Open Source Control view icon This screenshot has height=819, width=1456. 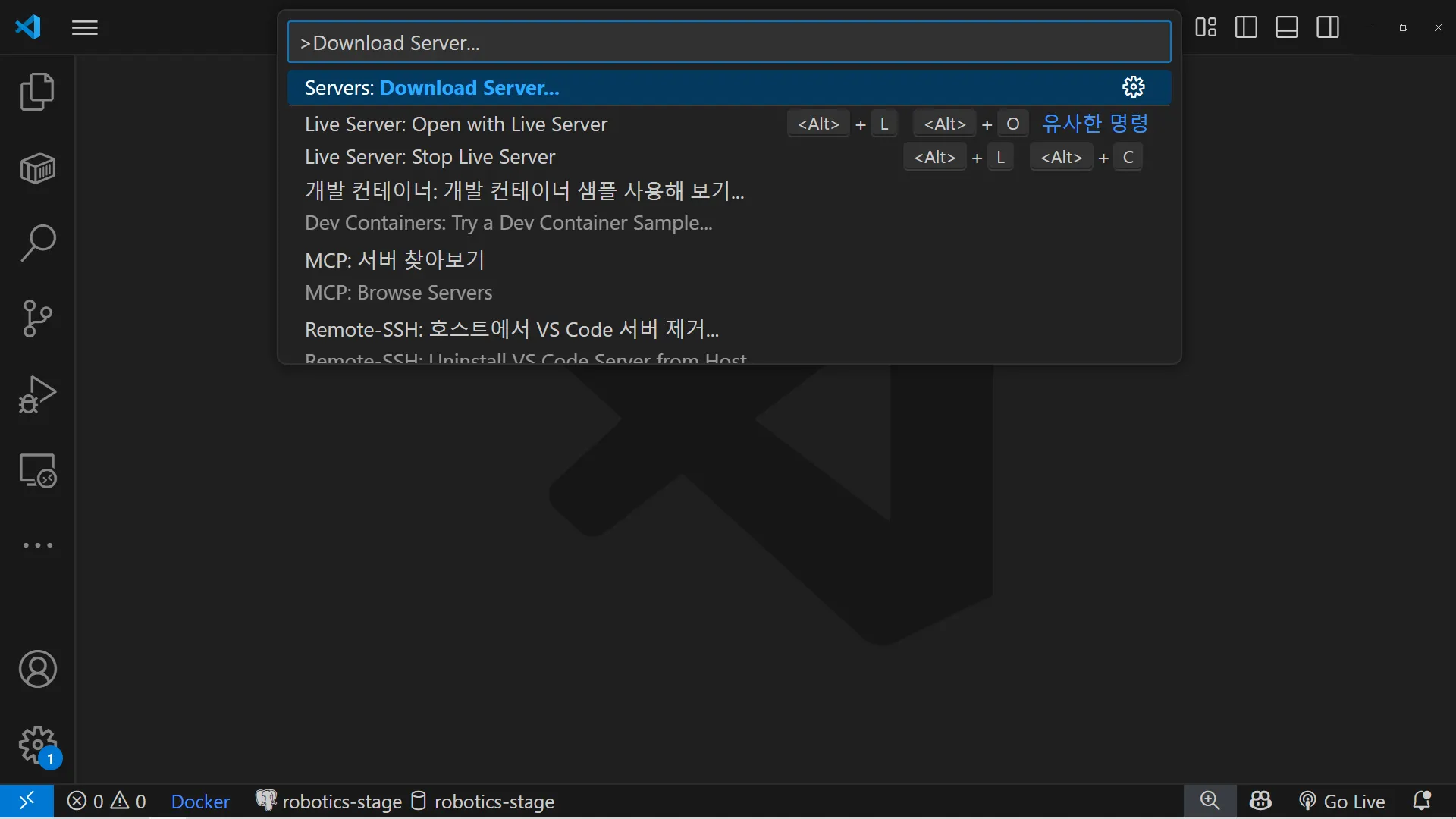[37, 318]
